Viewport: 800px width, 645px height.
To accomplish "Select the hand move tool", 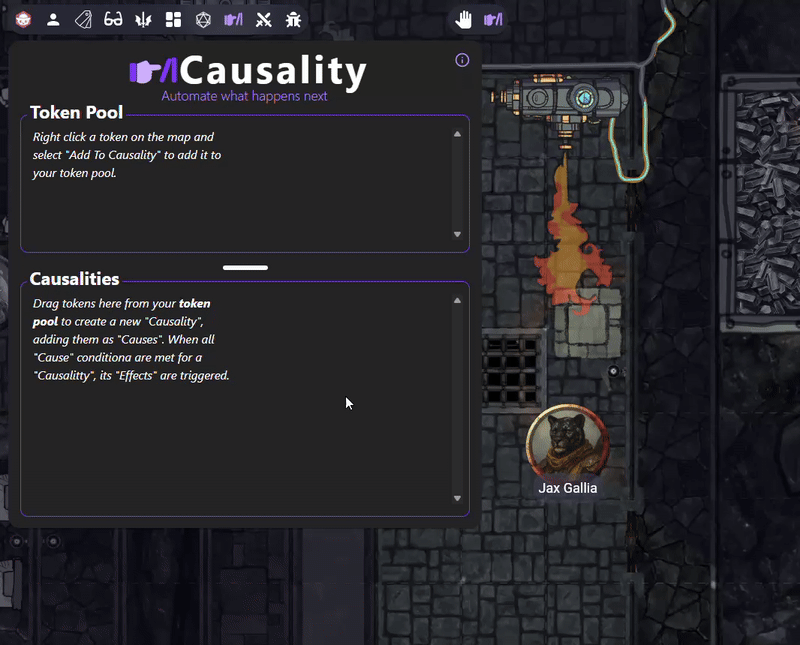I will [463, 20].
